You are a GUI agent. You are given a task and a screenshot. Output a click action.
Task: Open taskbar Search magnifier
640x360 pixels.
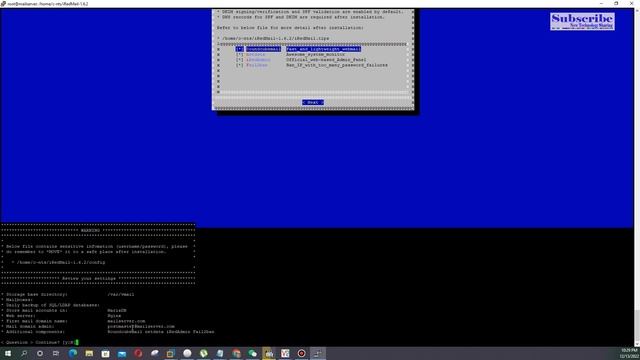pos(24,353)
